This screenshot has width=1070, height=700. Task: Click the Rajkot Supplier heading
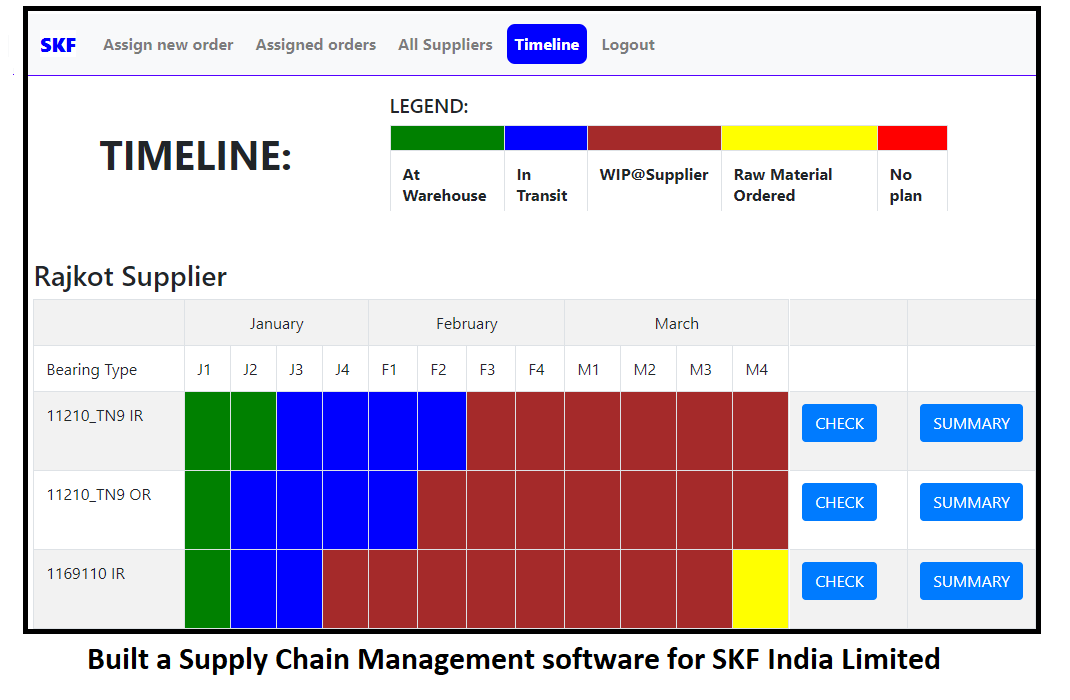130,276
